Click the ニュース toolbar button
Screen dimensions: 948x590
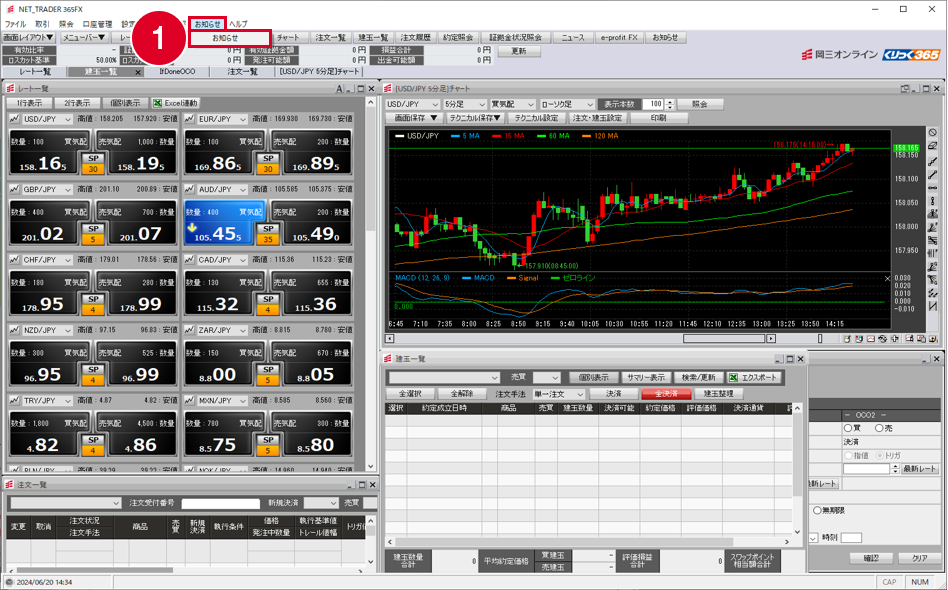573,37
